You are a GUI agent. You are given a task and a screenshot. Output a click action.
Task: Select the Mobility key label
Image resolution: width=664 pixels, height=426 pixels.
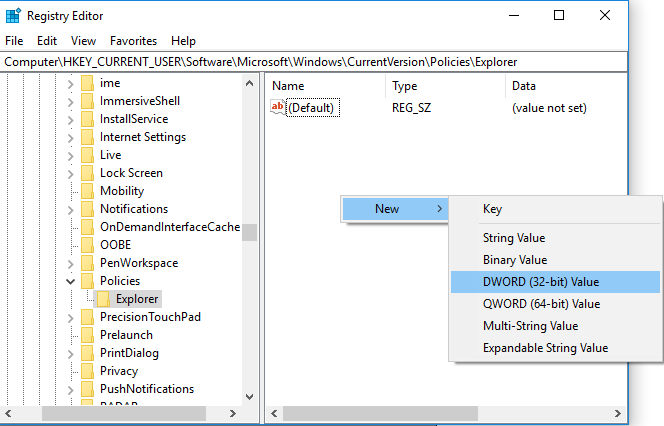click(x=122, y=191)
